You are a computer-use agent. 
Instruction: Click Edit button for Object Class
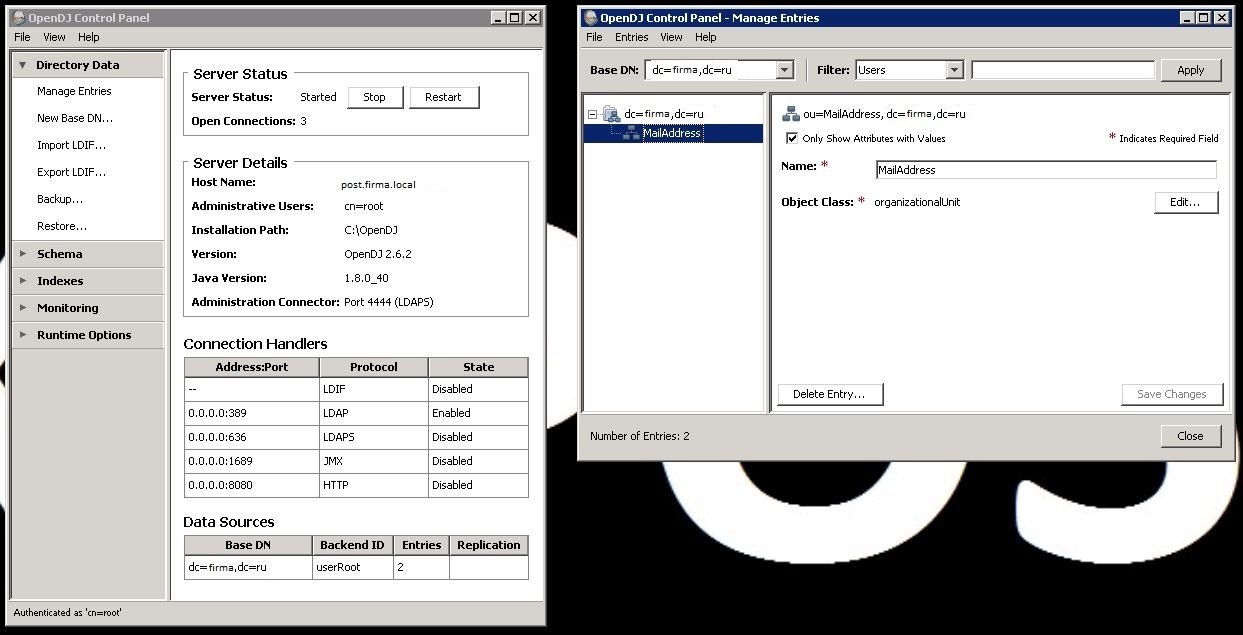pyautogui.click(x=1186, y=202)
